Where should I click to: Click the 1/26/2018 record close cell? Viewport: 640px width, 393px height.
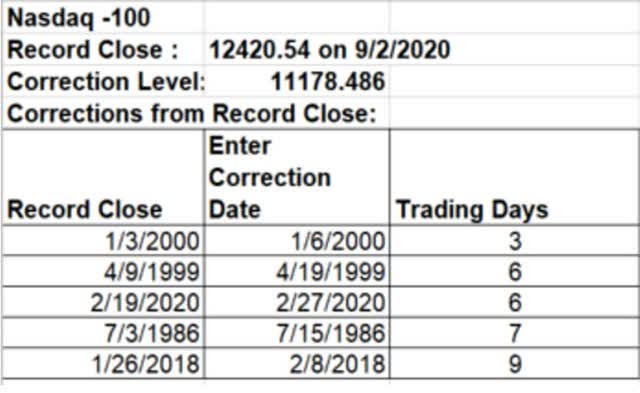[x=103, y=364]
